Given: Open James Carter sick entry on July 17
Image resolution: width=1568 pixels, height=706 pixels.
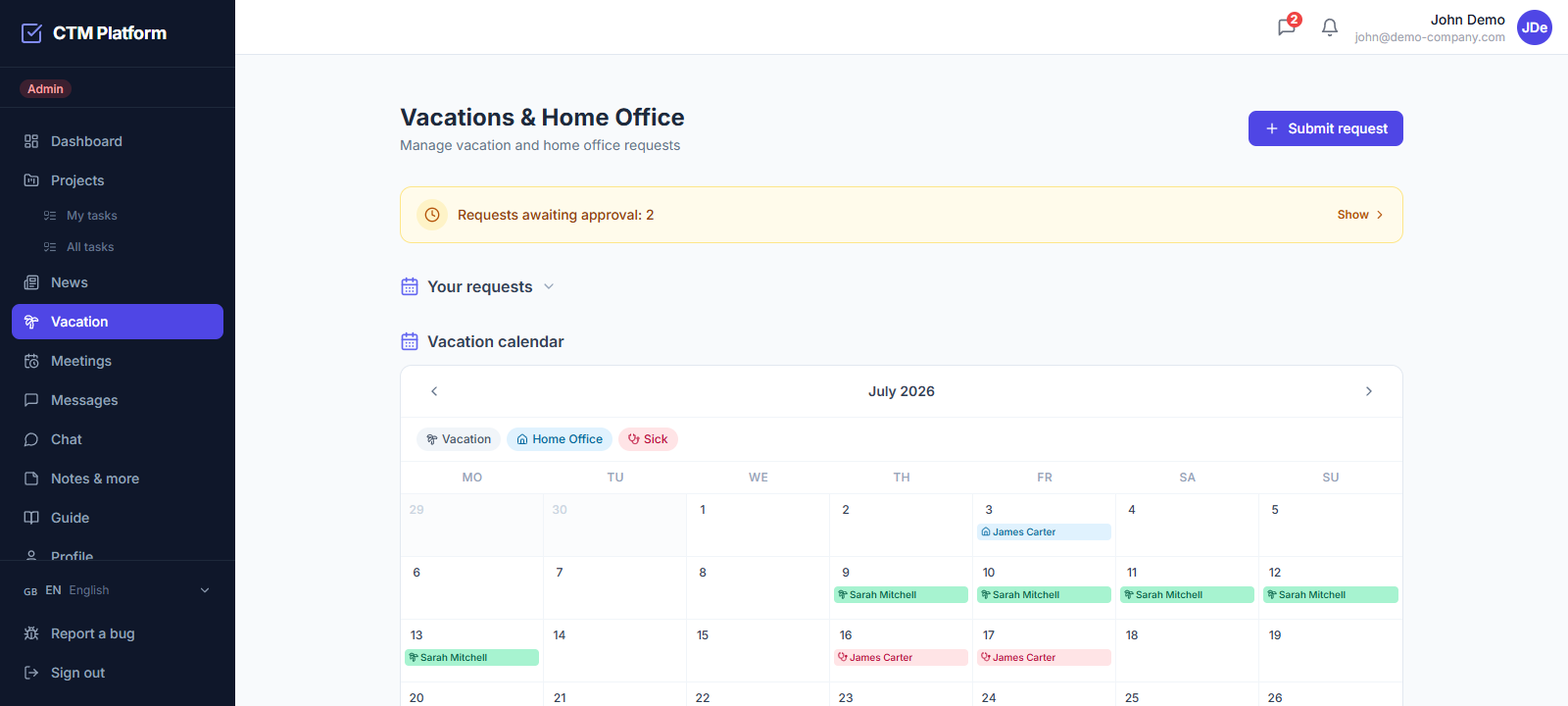Looking at the screenshot, I should [1044, 658].
